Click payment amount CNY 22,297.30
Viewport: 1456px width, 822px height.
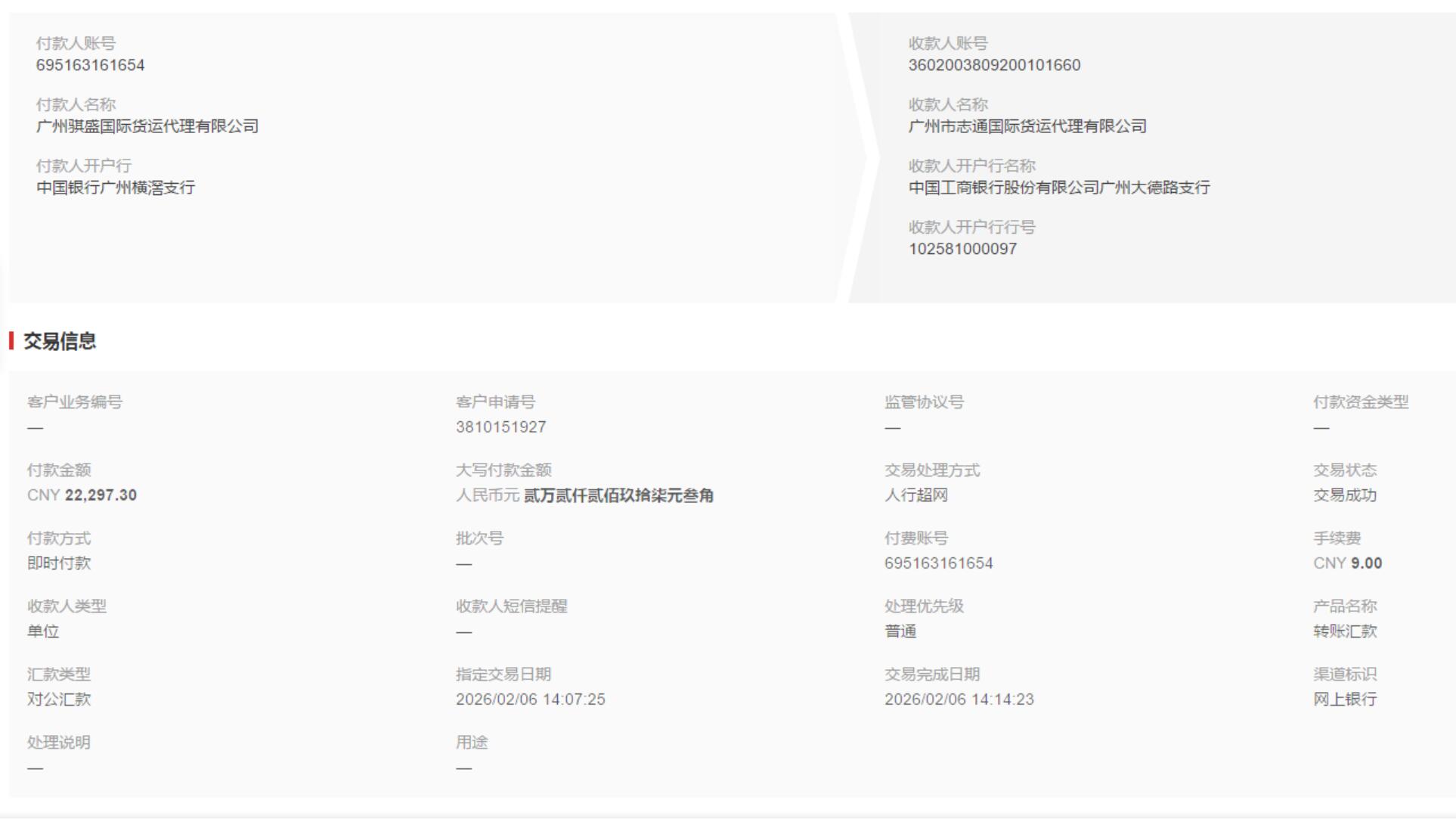(82, 495)
